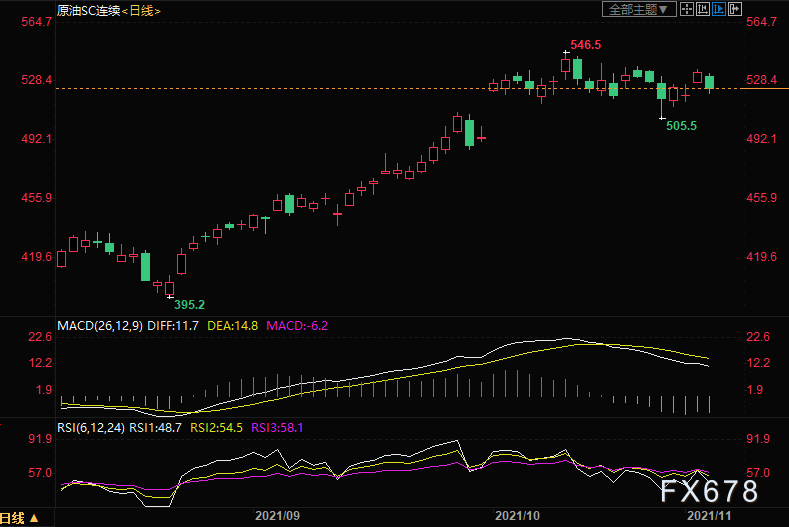Viewport: 789px width, 527px height.
Task: Click the MACD(26,12,9) indicator label
Action: (100, 326)
